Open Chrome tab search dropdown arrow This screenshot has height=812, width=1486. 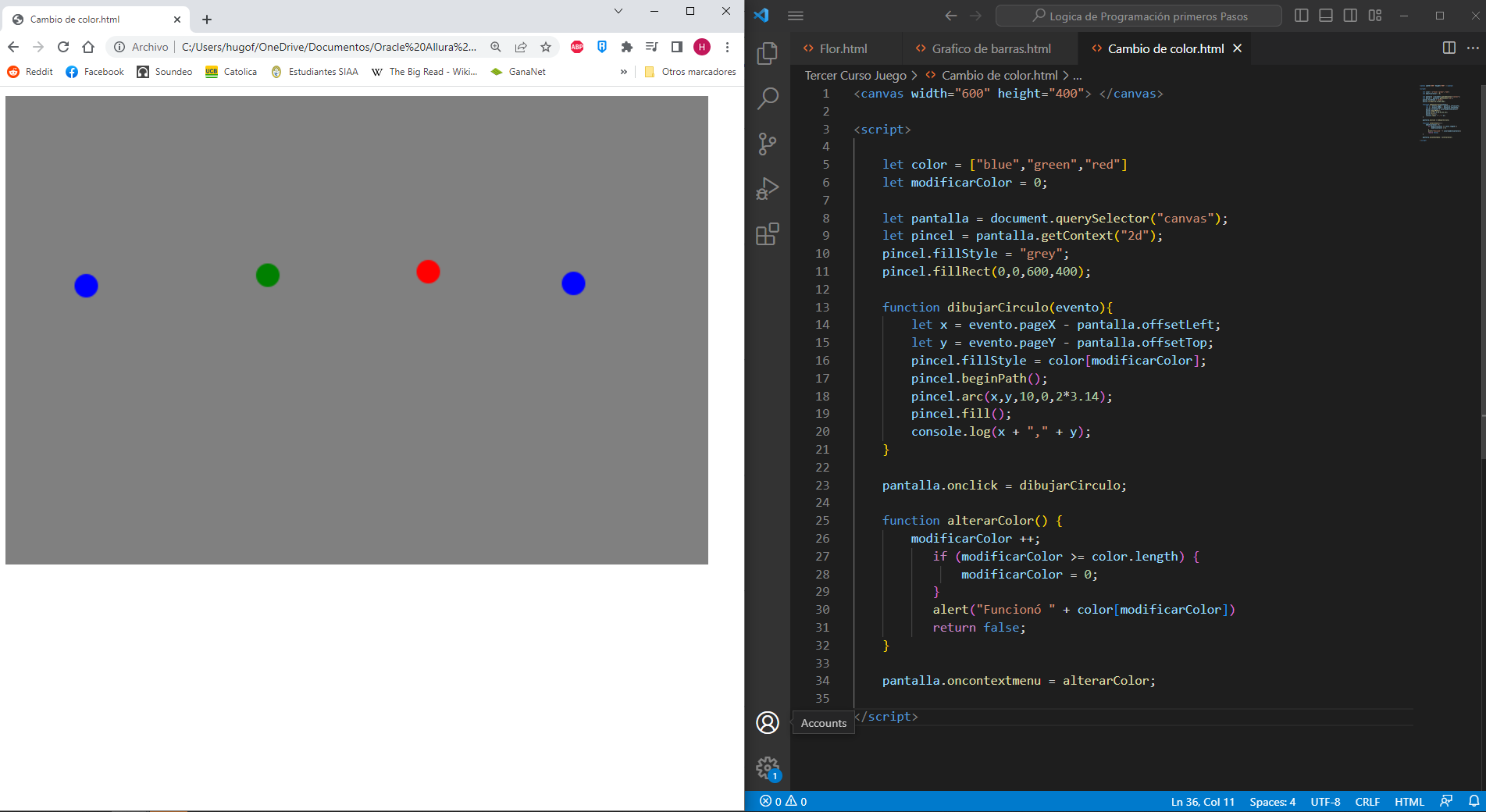click(618, 11)
